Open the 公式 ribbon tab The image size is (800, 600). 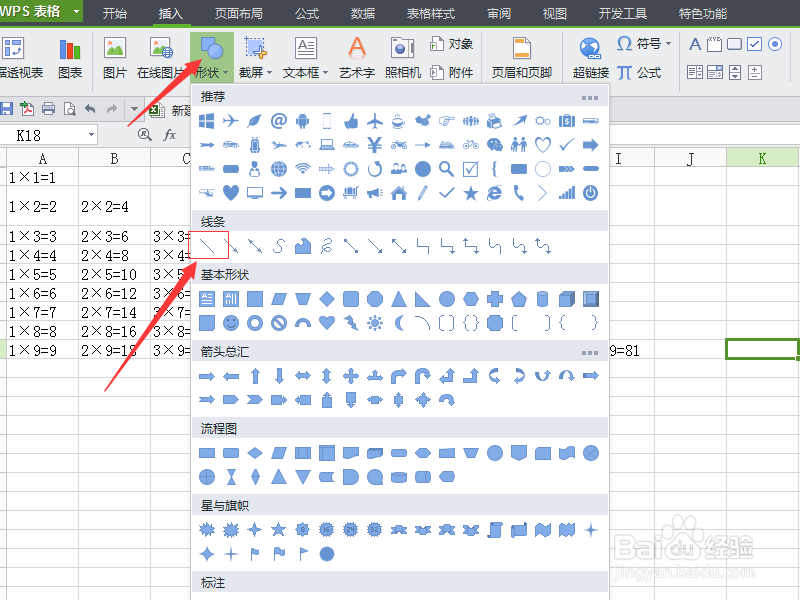tap(307, 13)
